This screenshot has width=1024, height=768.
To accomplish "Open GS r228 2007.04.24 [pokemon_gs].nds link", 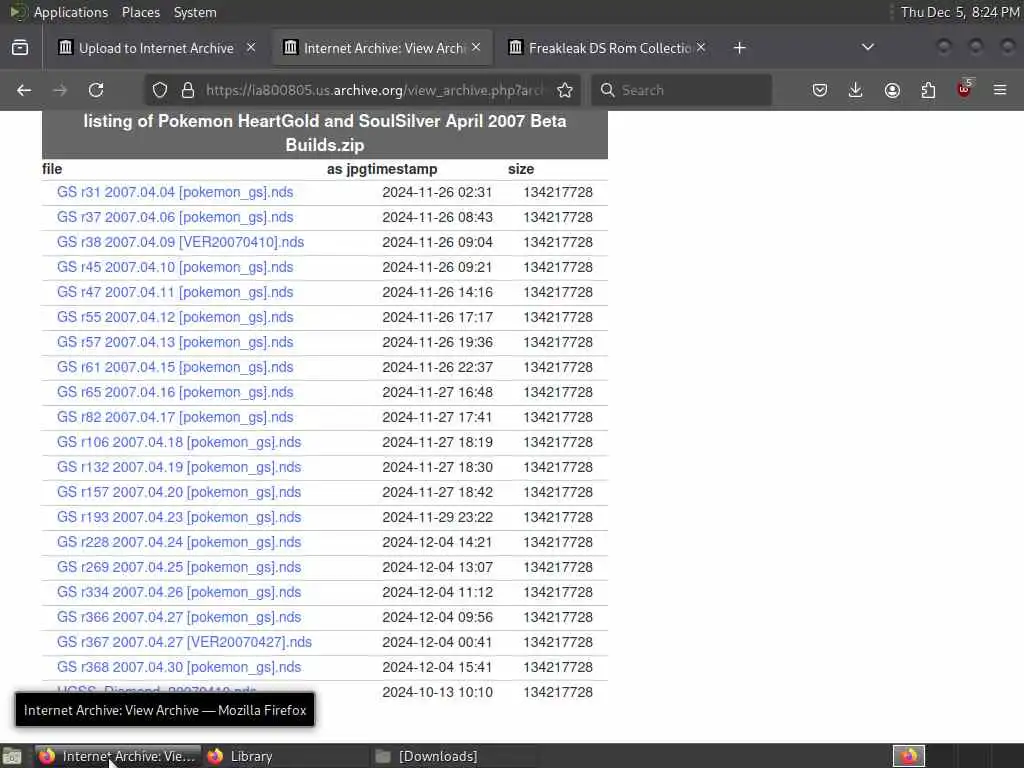I will tap(179, 542).
